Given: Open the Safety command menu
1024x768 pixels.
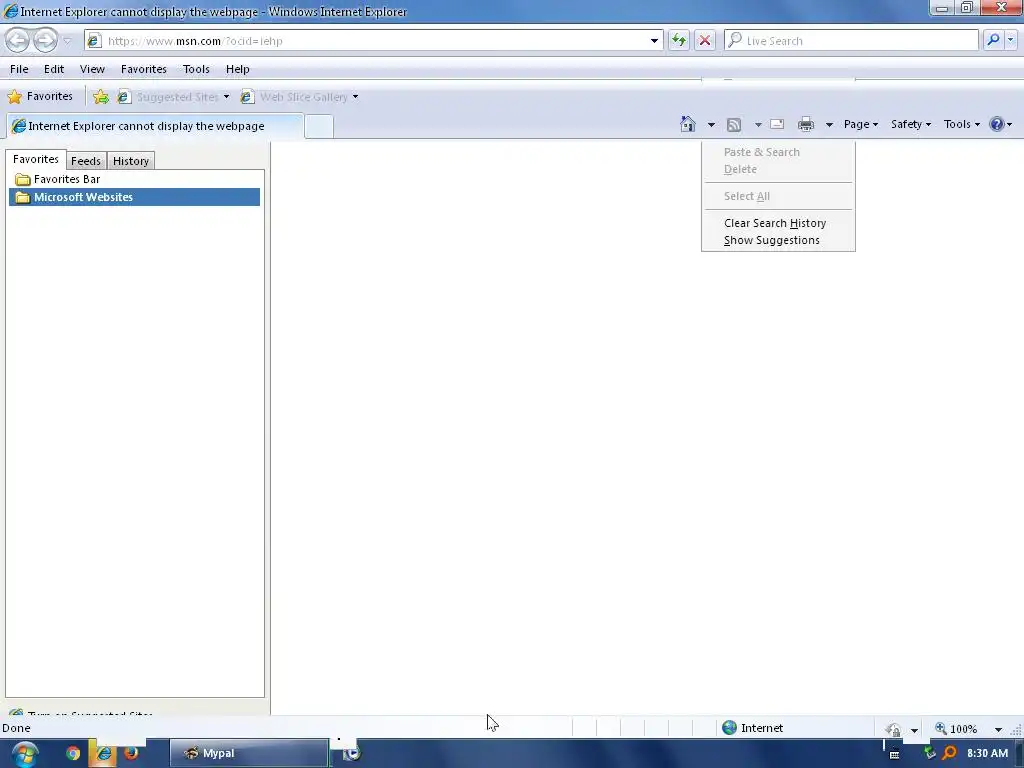Looking at the screenshot, I should (911, 124).
